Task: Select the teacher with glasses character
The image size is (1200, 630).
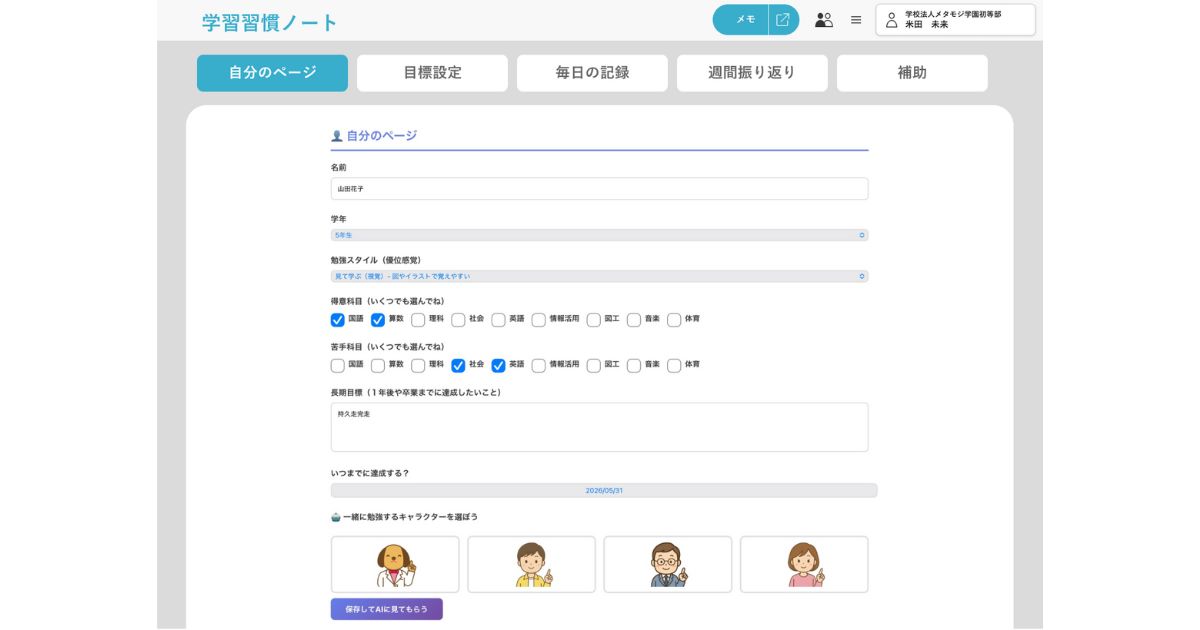Action: (x=668, y=563)
